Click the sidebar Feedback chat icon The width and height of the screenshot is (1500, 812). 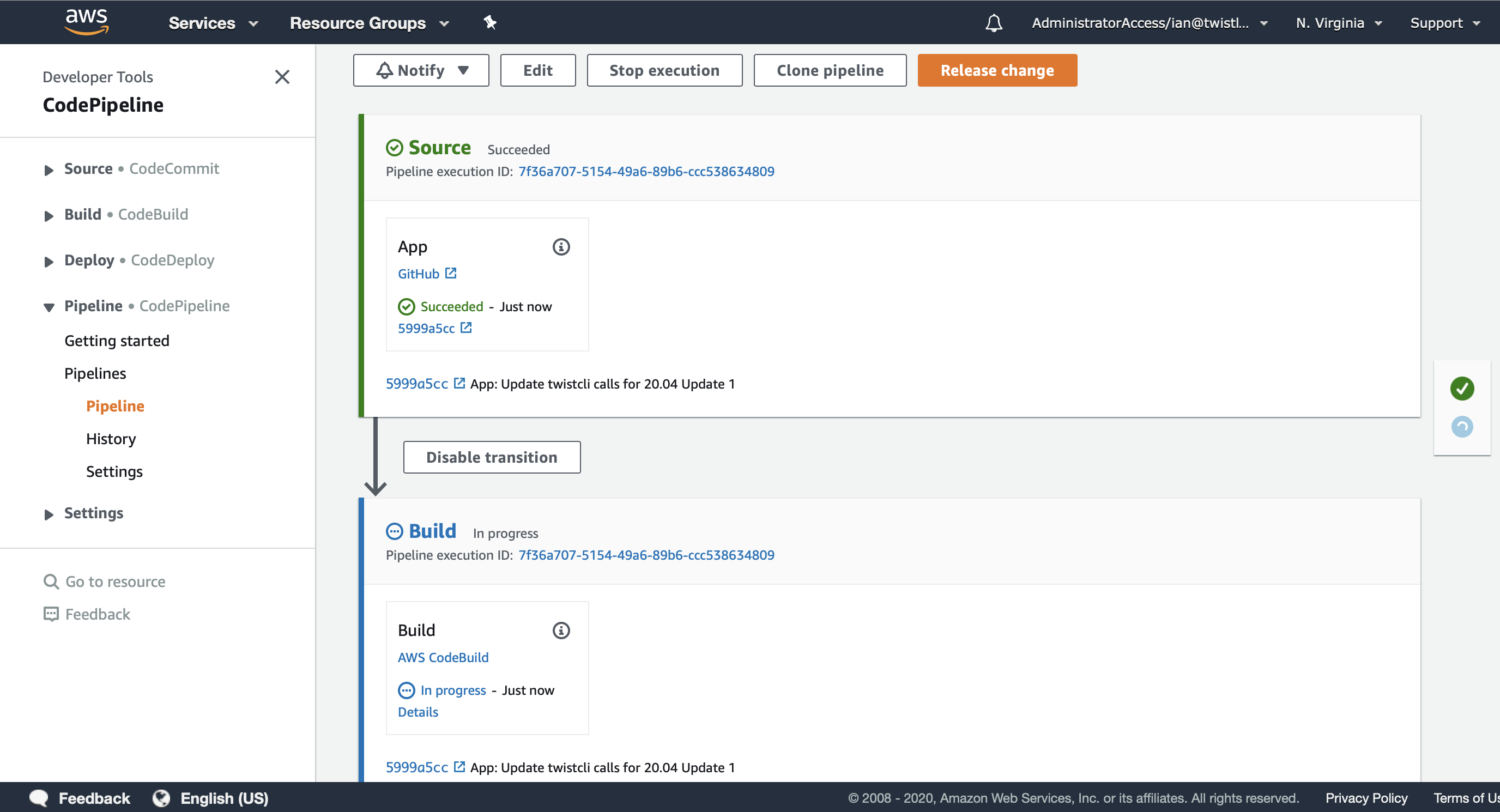[51, 614]
